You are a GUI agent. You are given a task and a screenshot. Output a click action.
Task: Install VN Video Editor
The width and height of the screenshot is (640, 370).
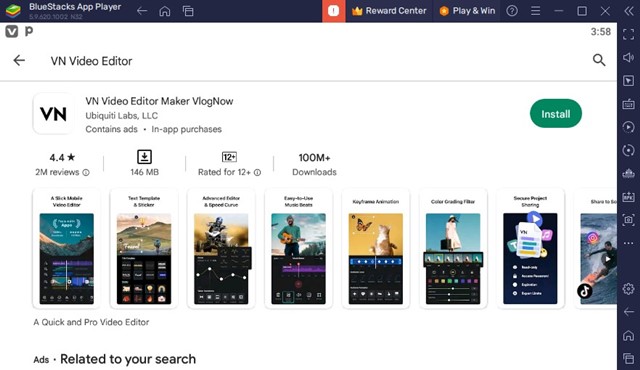tap(556, 113)
